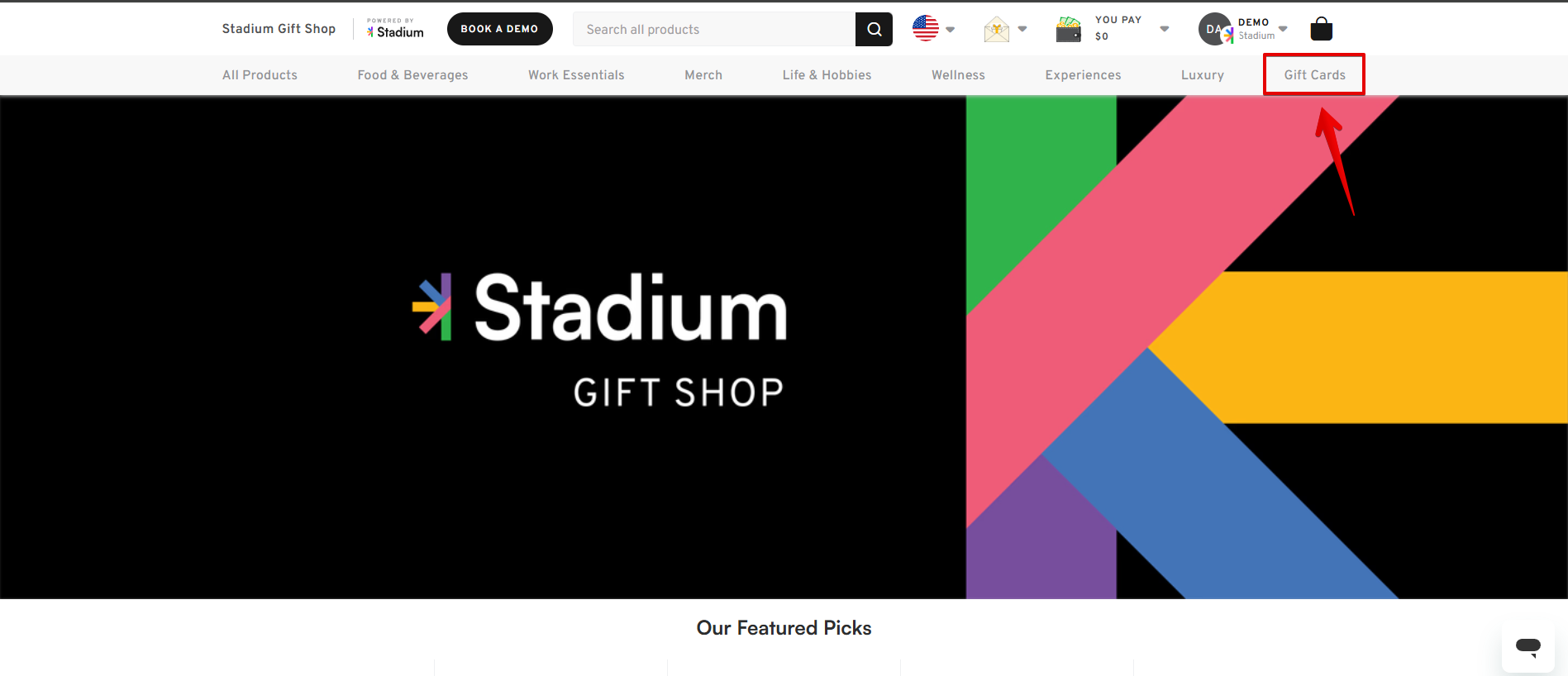Click the DA user avatar

(1214, 30)
